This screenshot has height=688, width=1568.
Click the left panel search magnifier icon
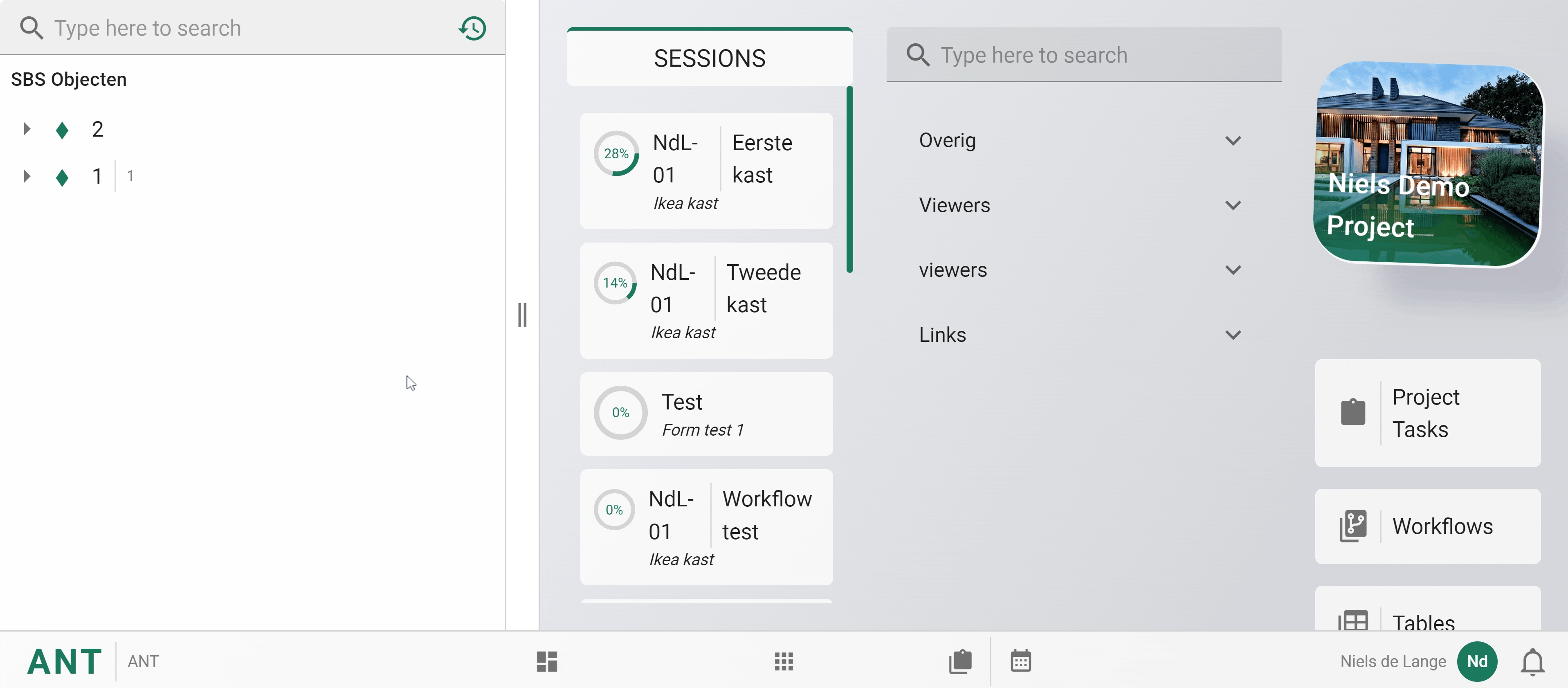click(31, 28)
